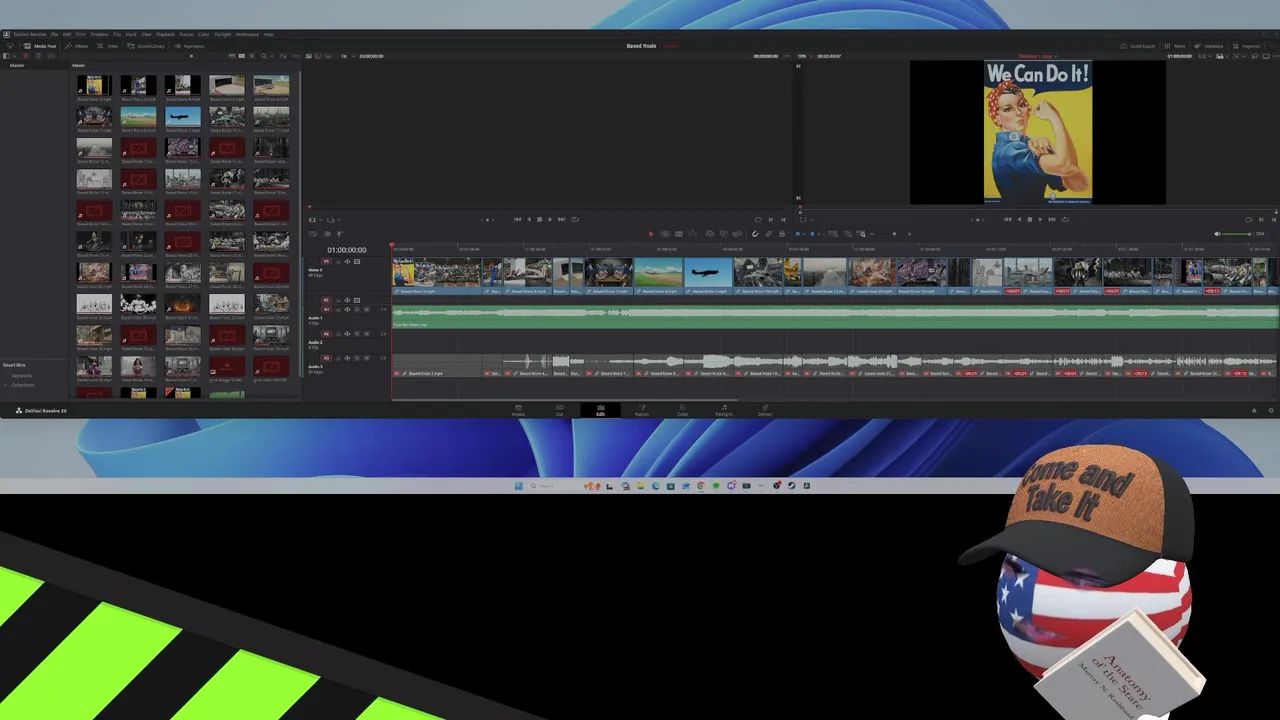This screenshot has height=720, width=1280.
Task: Select the Trim Edit Mode tool
Action: [665, 234]
